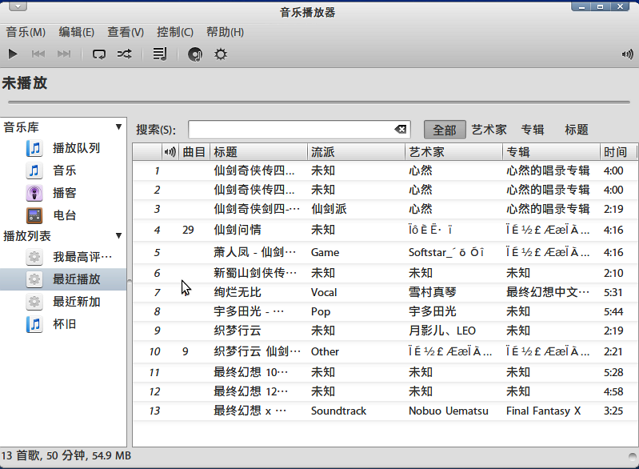Image resolution: width=639 pixels, height=469 pixels.
Task: Open the 帮助(H) menu
Action: [225, 32]
